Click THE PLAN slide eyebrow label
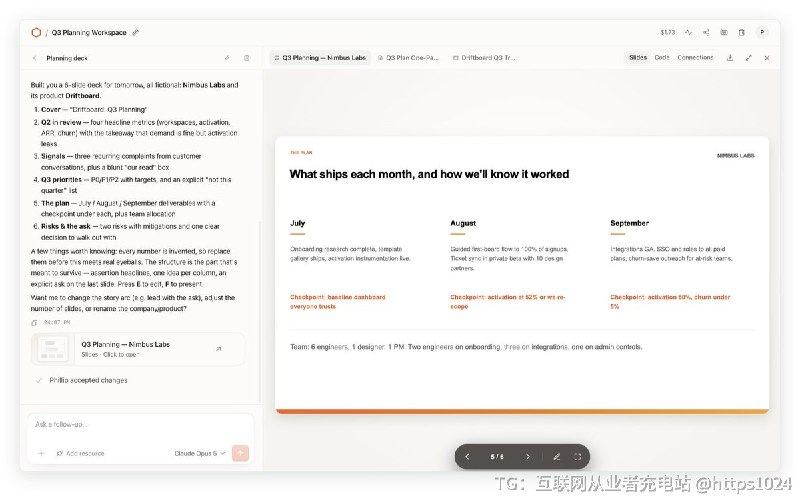Image resolution: width=800 pixels, height=497 pixels. point(301,153)
